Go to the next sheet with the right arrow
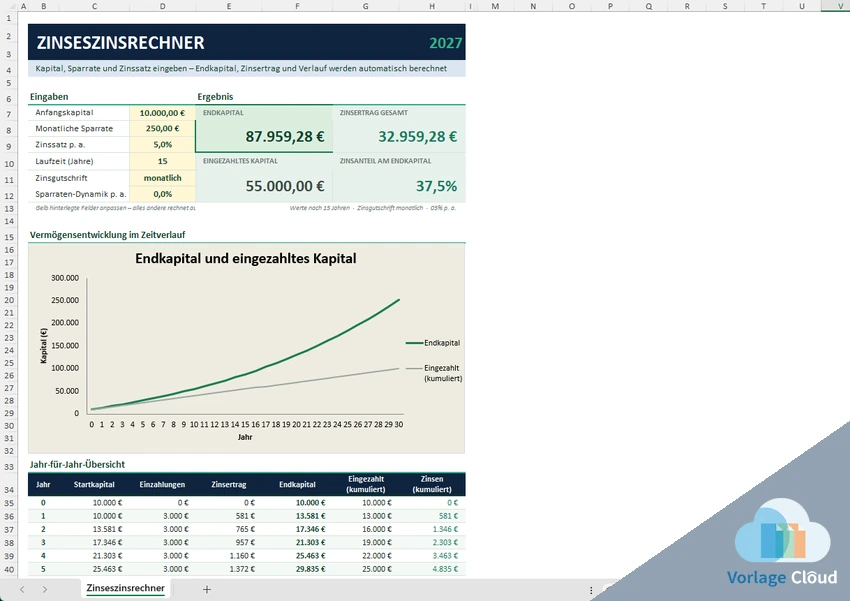 tap(44, 589)
